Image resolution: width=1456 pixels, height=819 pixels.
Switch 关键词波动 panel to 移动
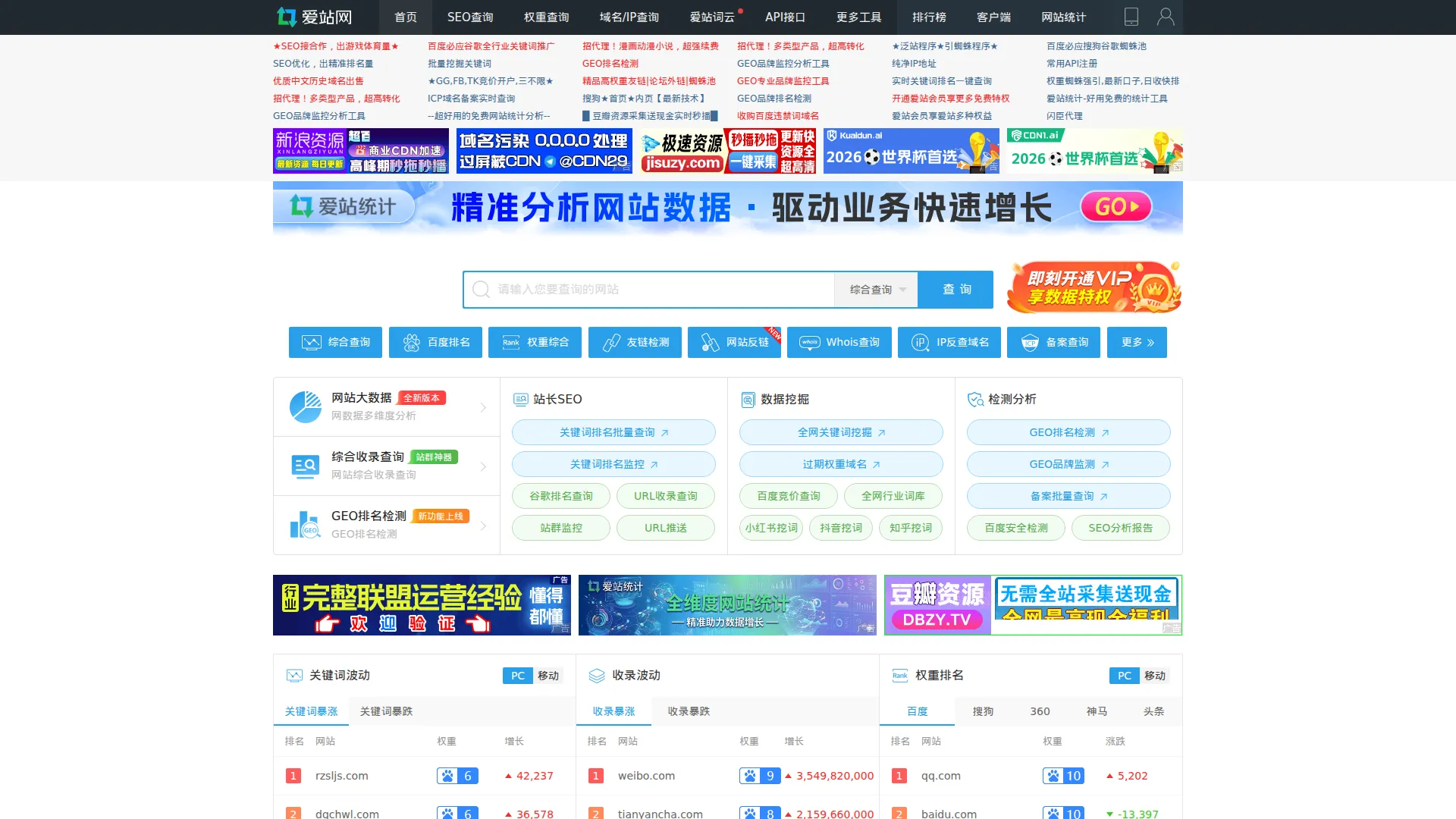548,676
